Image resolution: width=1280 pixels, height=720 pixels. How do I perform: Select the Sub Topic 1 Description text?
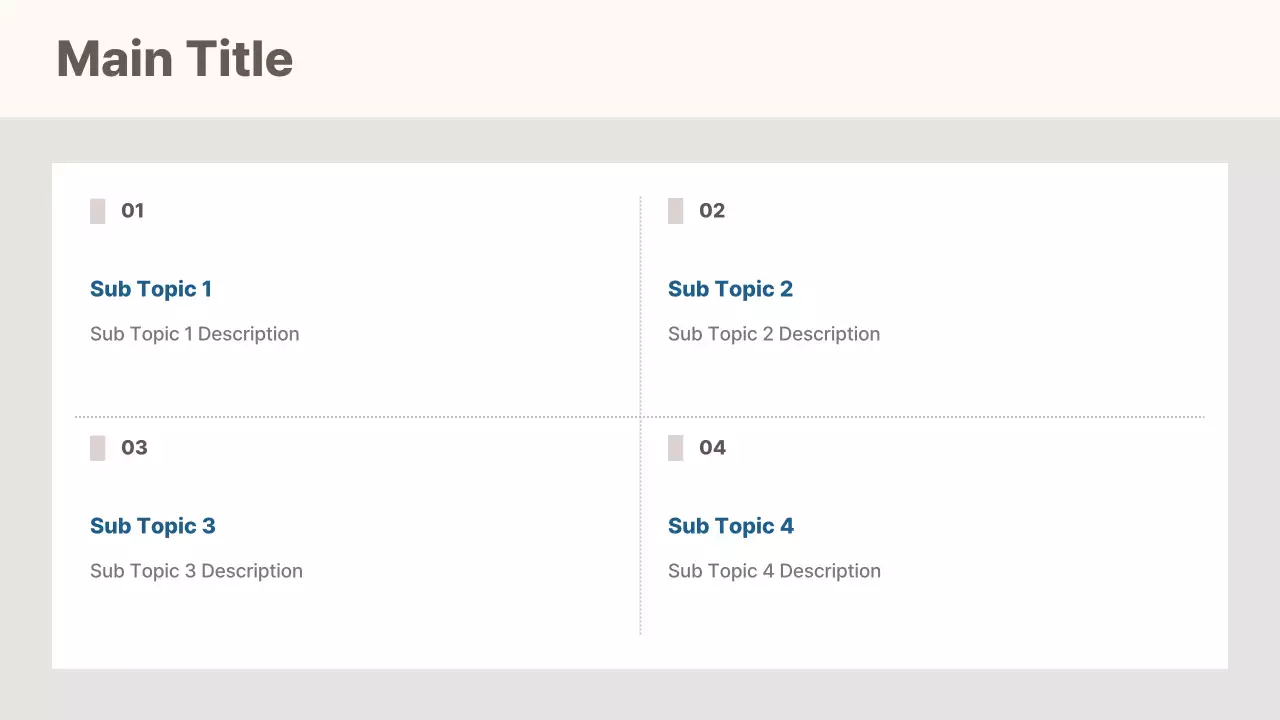tap(195, 334)
